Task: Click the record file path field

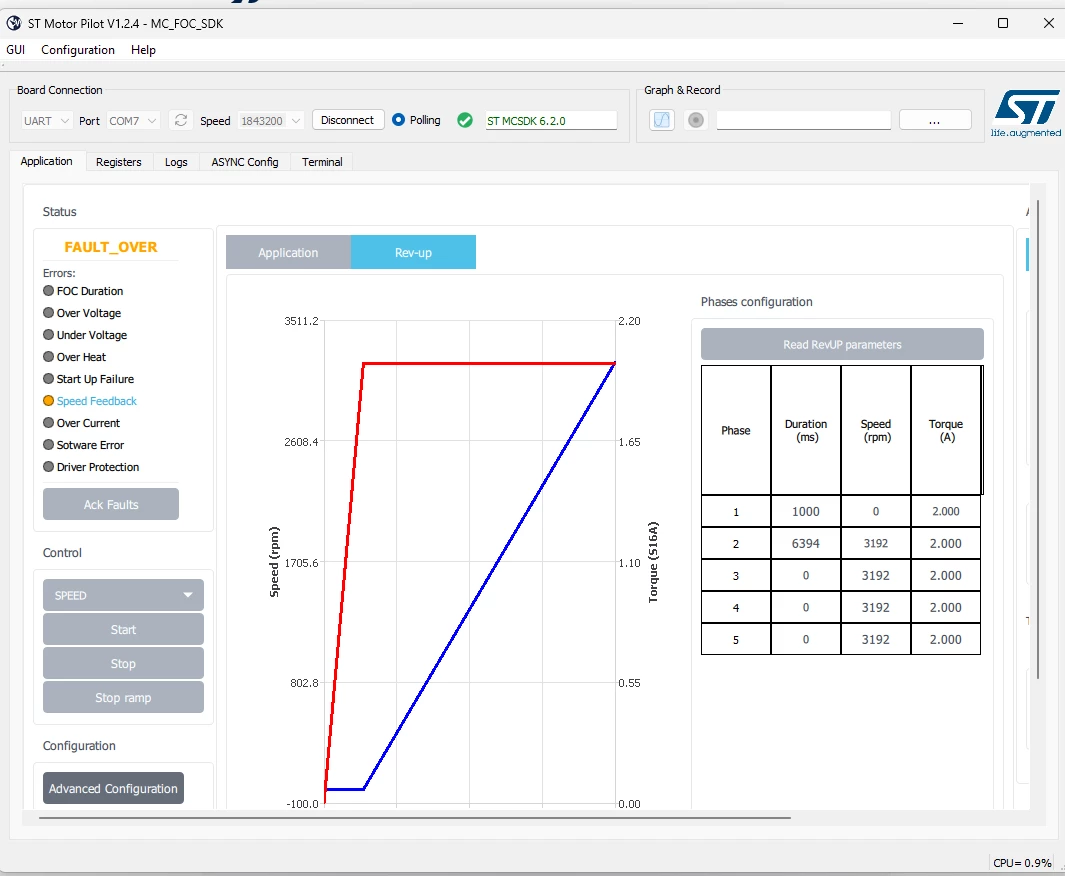Action: pyautogui.click(x=804, y=120)
